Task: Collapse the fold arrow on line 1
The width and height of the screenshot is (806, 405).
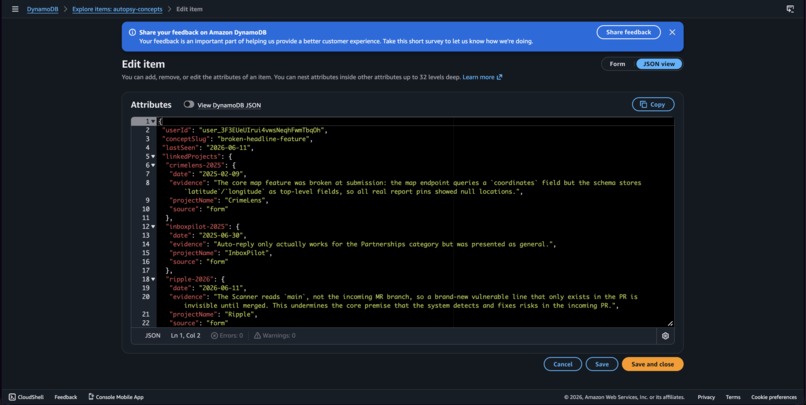Action: pos(153,122)
